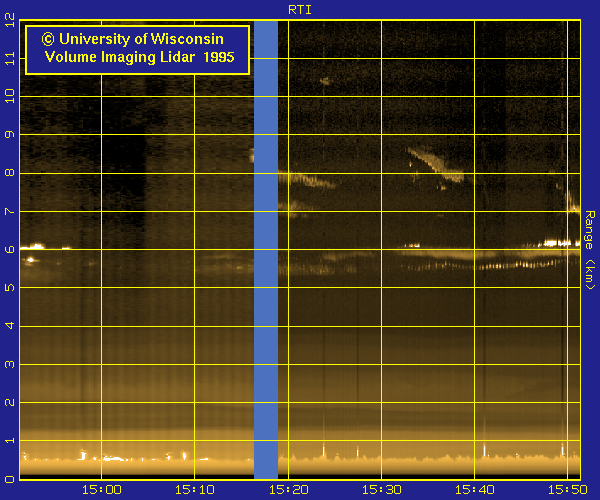Viewport: 600px width, 500px height.
Task: Click the 4 km range label
Action: [x=10, y=326]
